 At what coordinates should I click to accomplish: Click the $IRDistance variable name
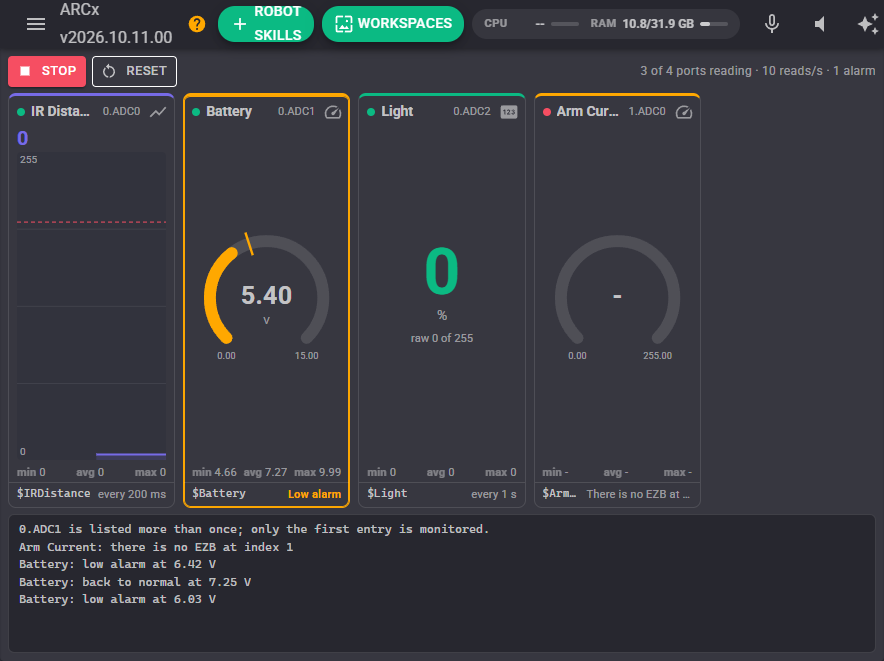(x=54, y=493)
